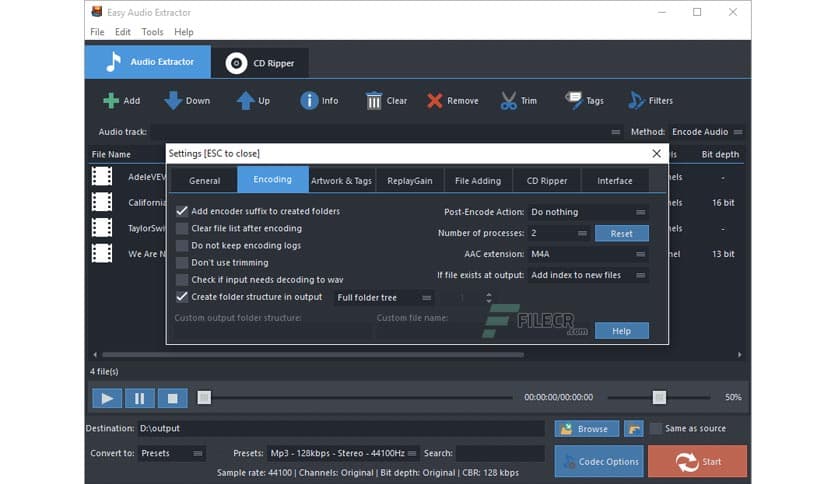Enable Same as source checkbox
The image size is (836, 484).
click(x=656, y=428)
